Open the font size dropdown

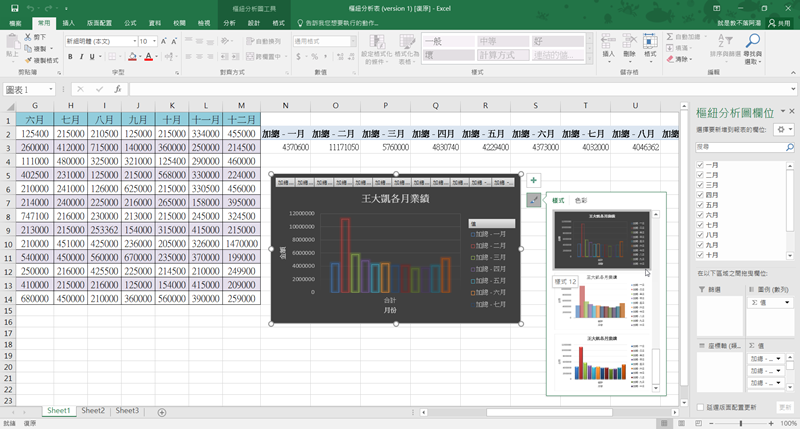(153, 41)
